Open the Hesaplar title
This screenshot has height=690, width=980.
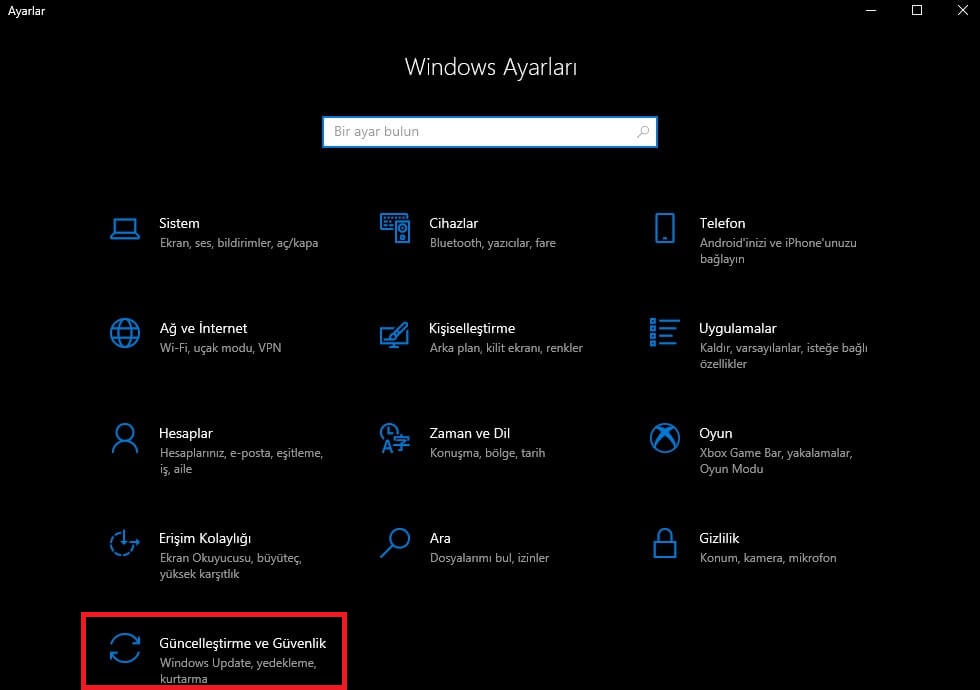pos(186,434)
